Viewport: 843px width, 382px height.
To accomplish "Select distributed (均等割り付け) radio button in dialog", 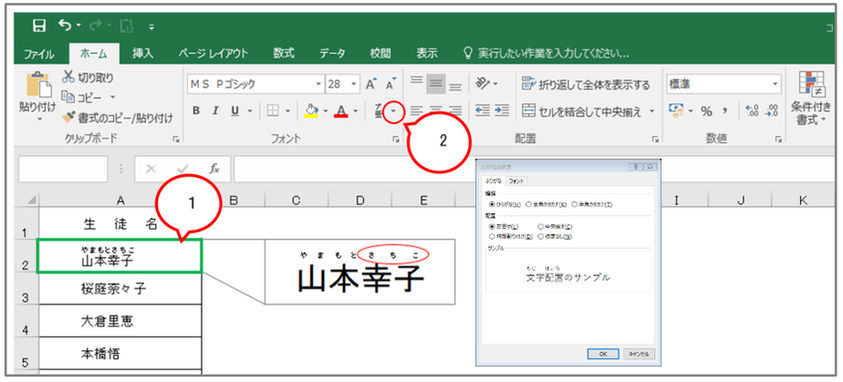I will [x=491, y=236].
